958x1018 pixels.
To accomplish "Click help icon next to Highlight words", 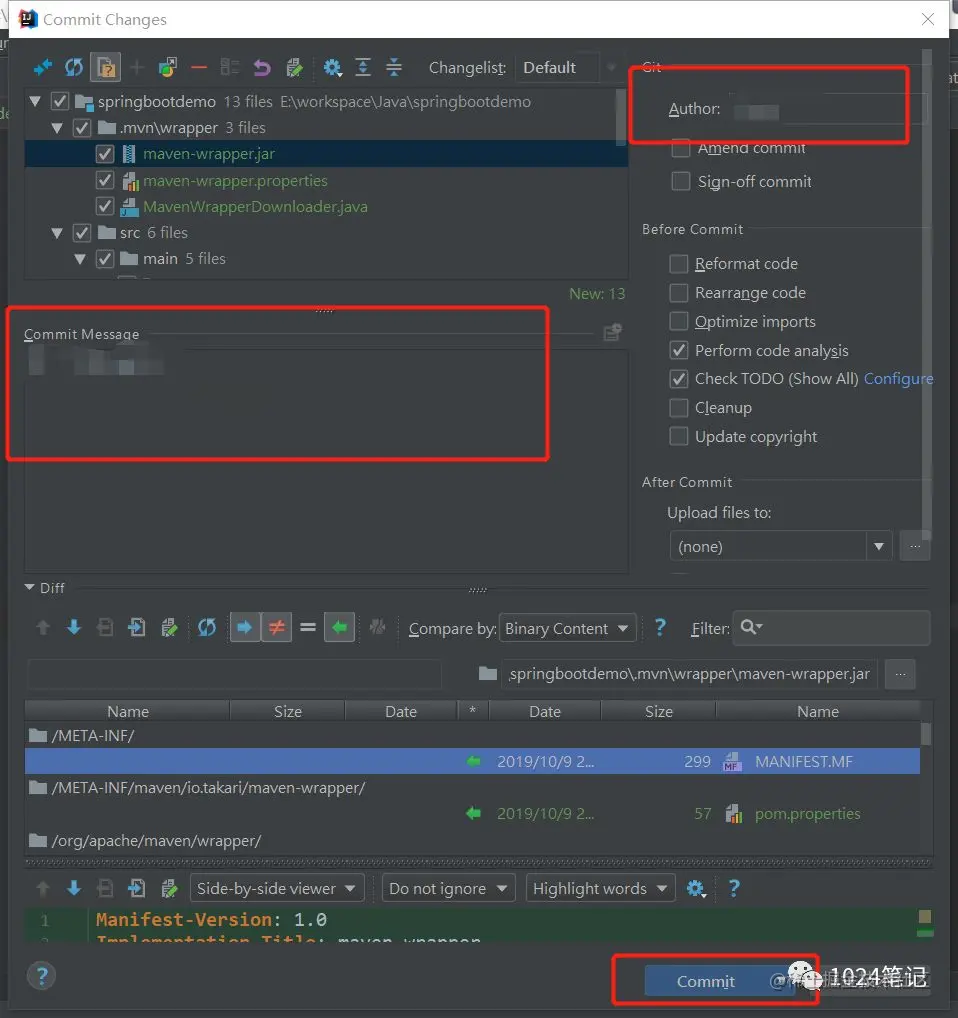I will (734, 888).
